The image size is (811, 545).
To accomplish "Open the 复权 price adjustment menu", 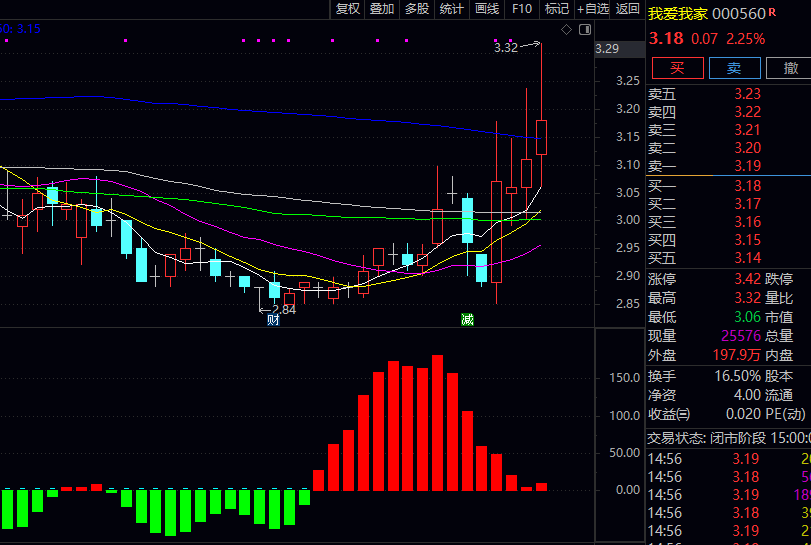I will (x=348, y=9).
